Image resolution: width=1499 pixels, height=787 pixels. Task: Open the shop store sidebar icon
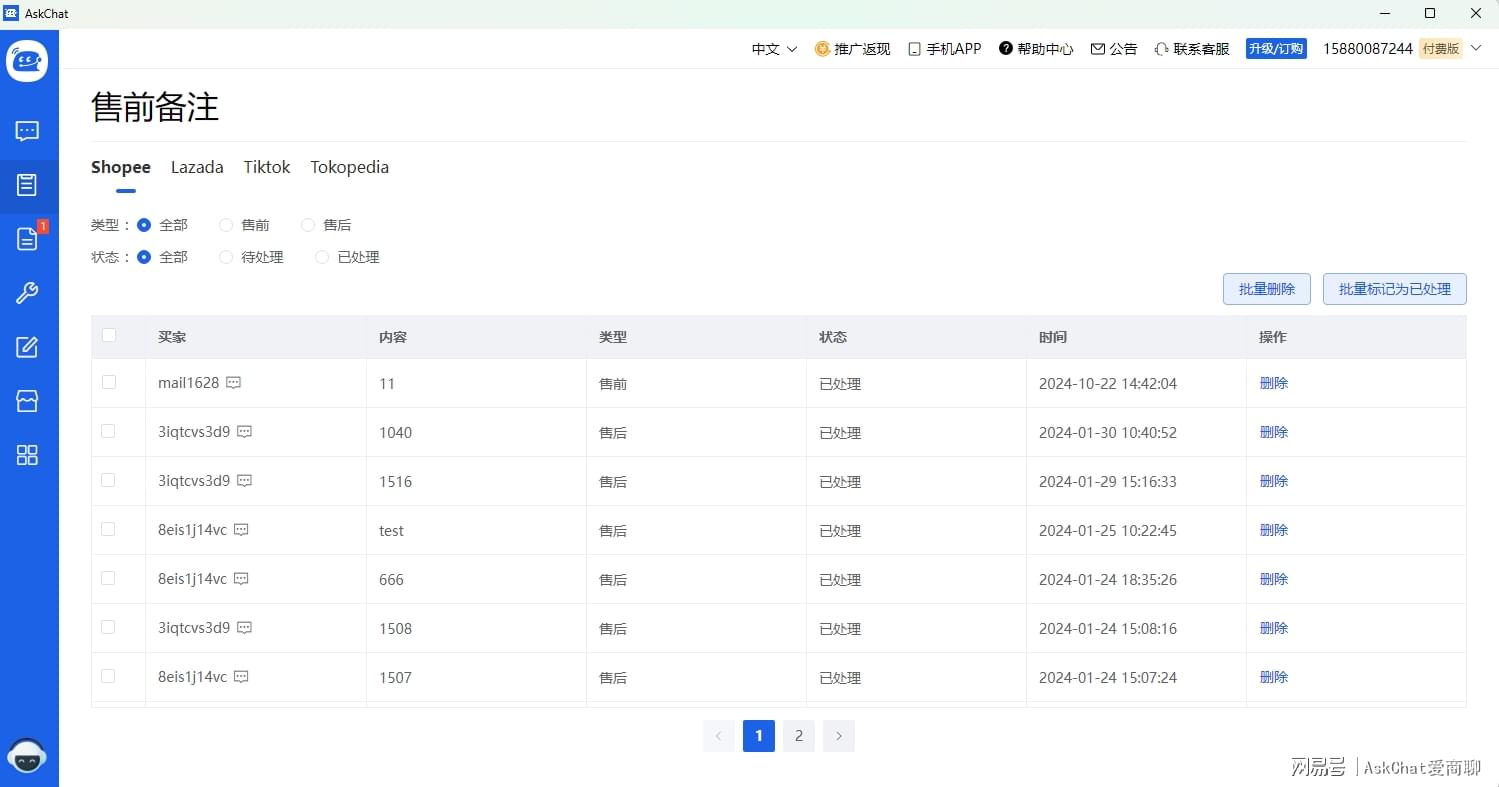(x=27, y=401)
